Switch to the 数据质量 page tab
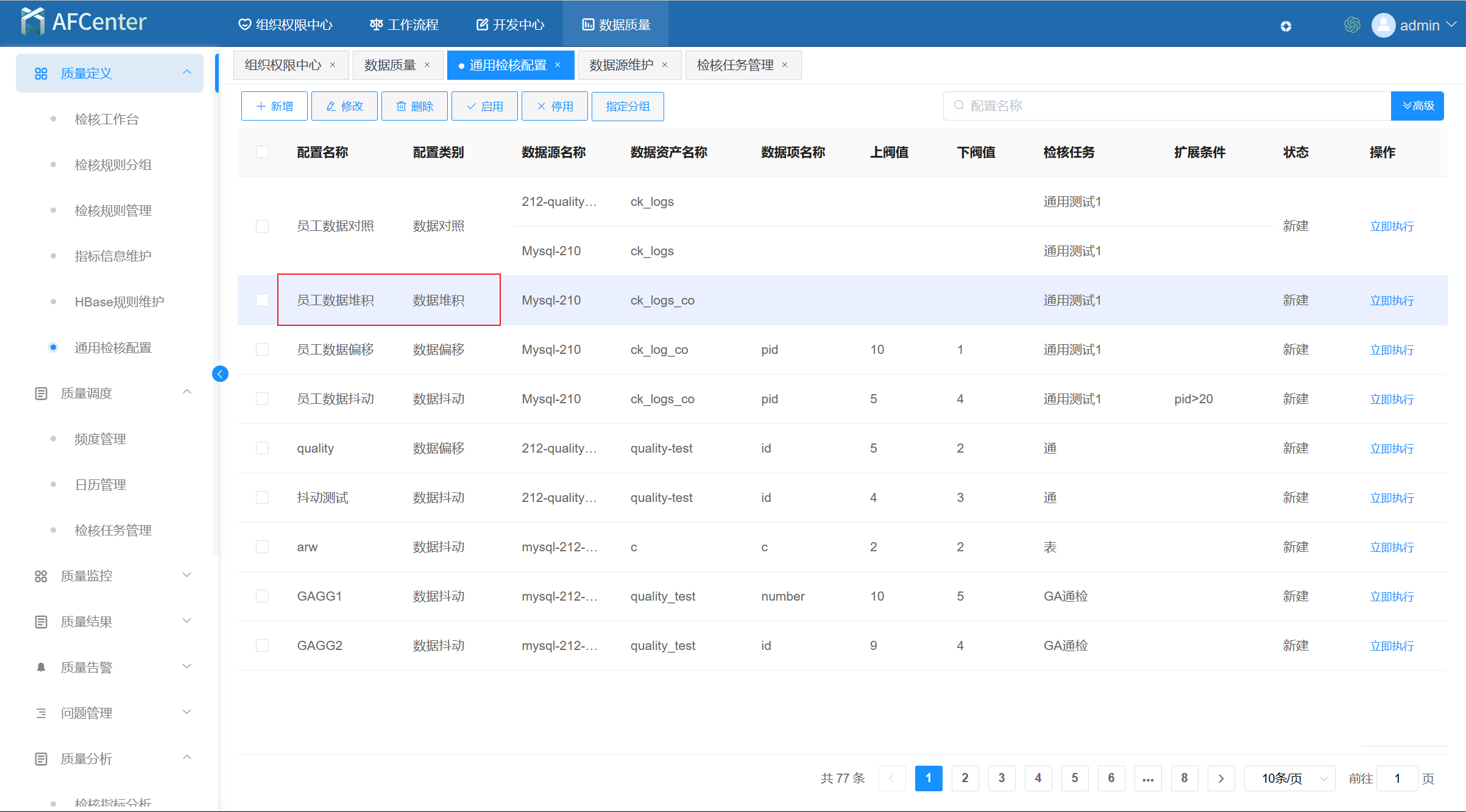 coord(390,65)
